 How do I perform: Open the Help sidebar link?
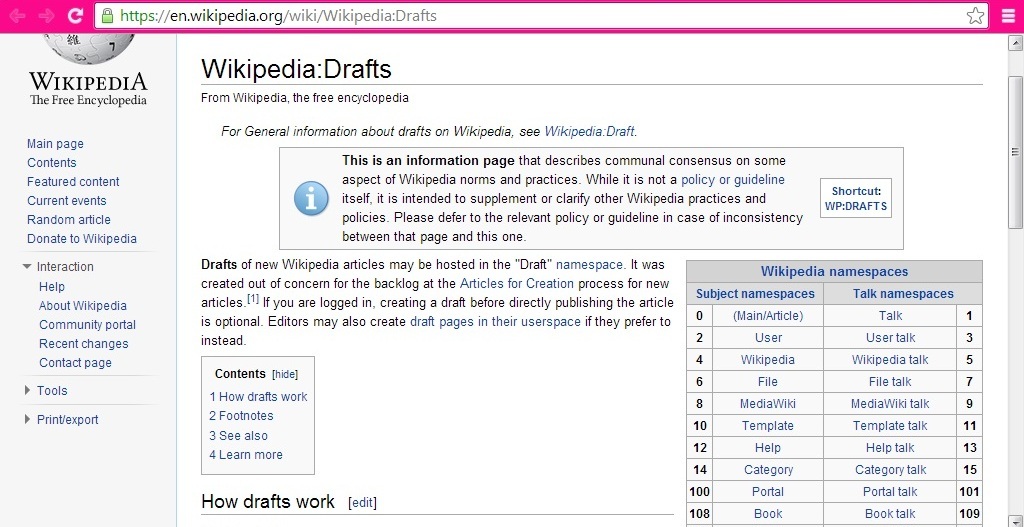click(52, 287)
